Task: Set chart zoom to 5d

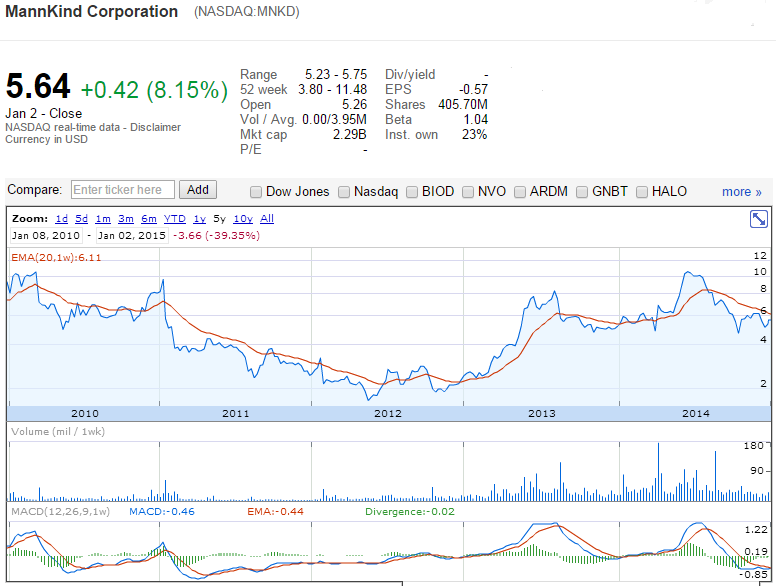Action: click(x=81, y=219)
